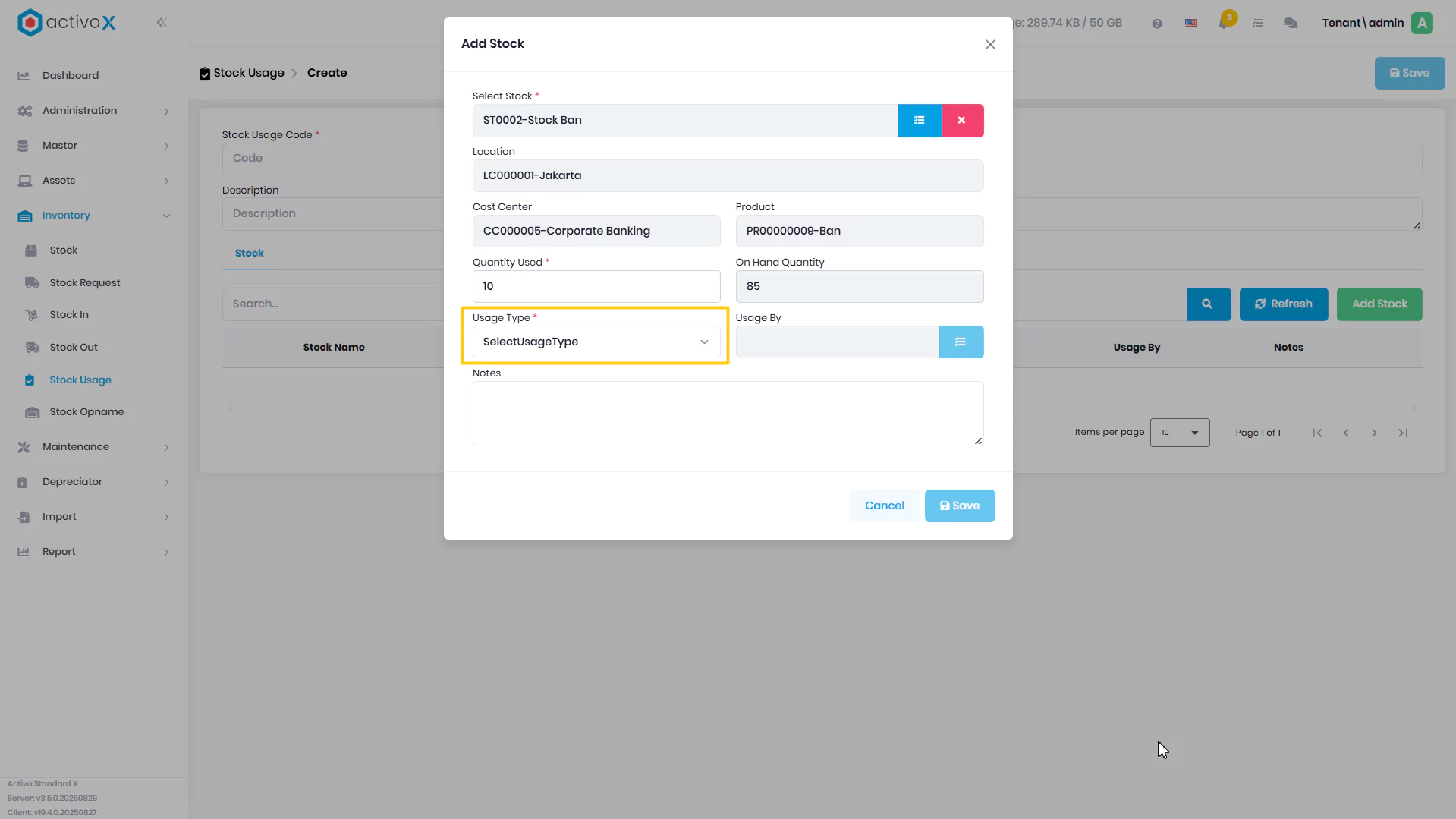
Task: Collapse sidebar with double-chevron icon
Action: 162,23
